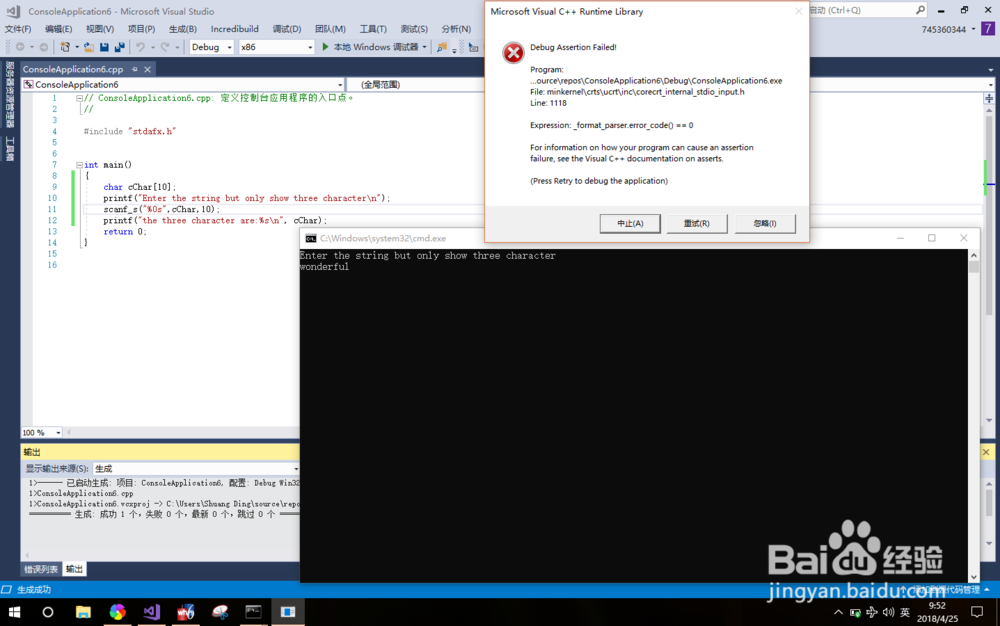Click the 中止(A) Abort button
1000x626 pixels.
point(630,223)
